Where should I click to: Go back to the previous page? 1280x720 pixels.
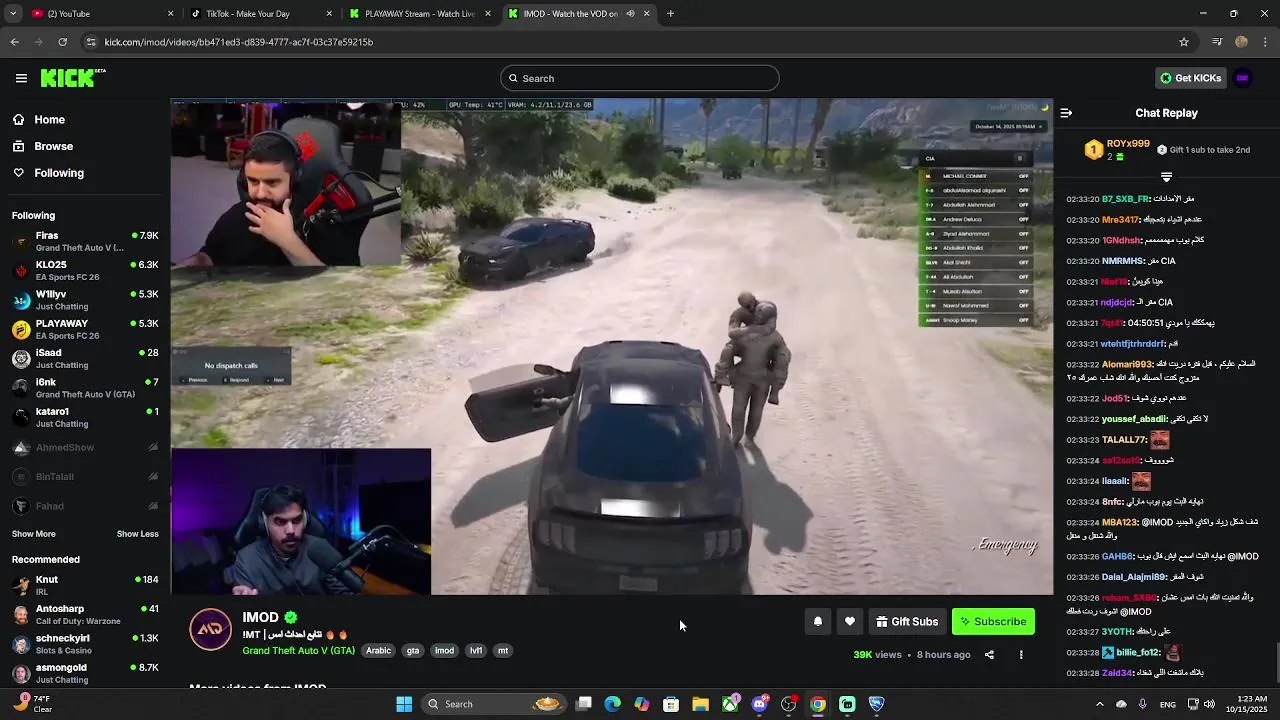14,42
